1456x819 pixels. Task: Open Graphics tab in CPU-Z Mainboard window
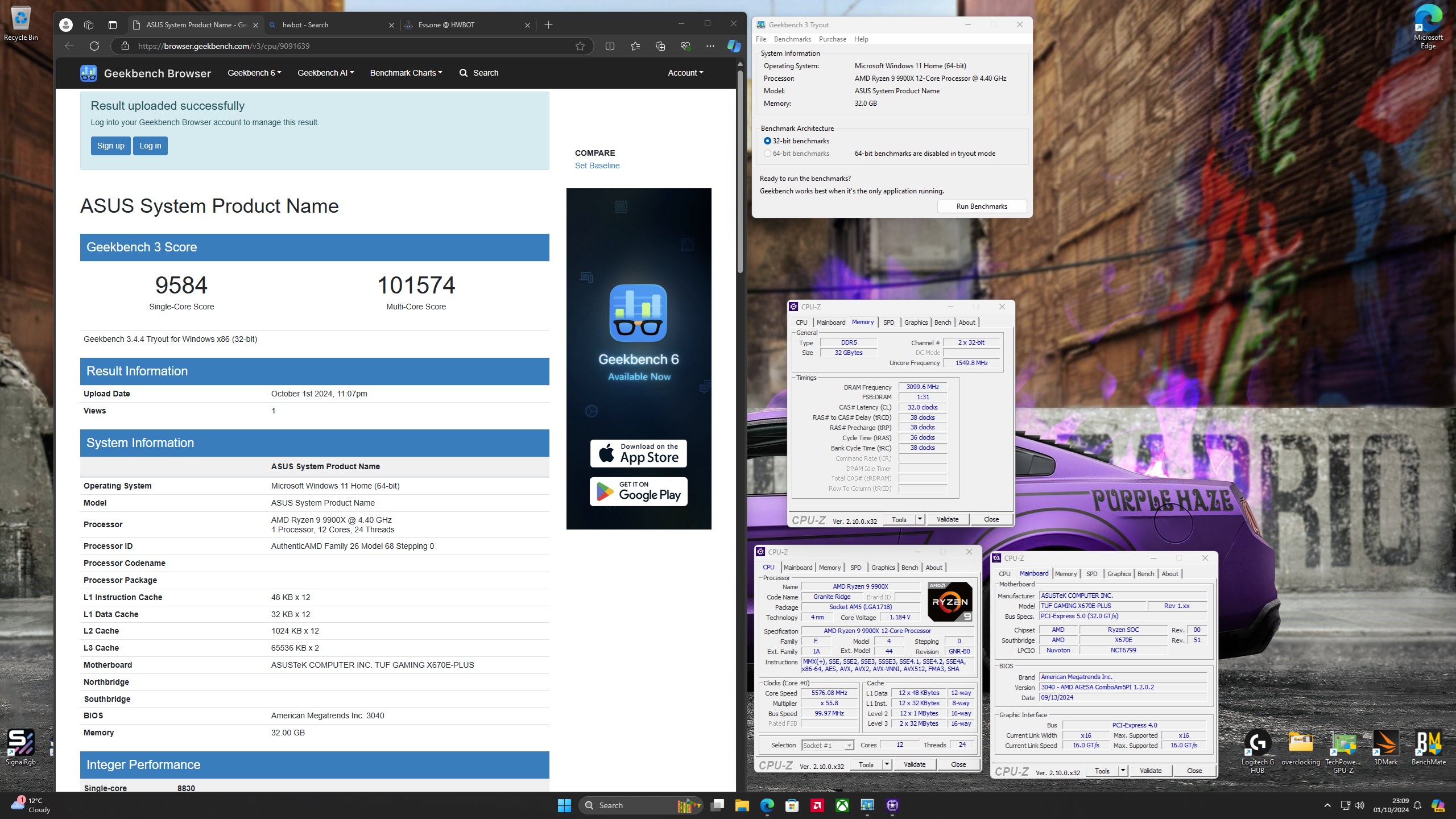[x=1119, y=574]
